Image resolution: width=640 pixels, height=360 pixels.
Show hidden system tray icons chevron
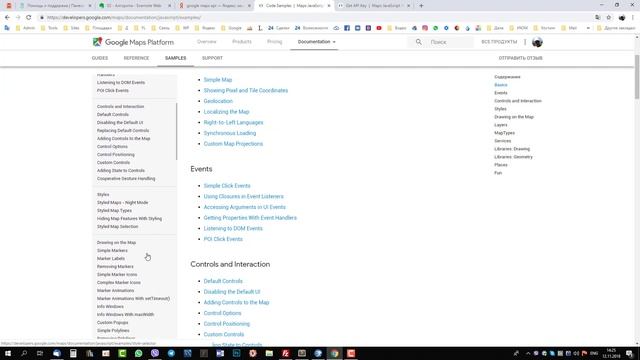tap(528, 353)
